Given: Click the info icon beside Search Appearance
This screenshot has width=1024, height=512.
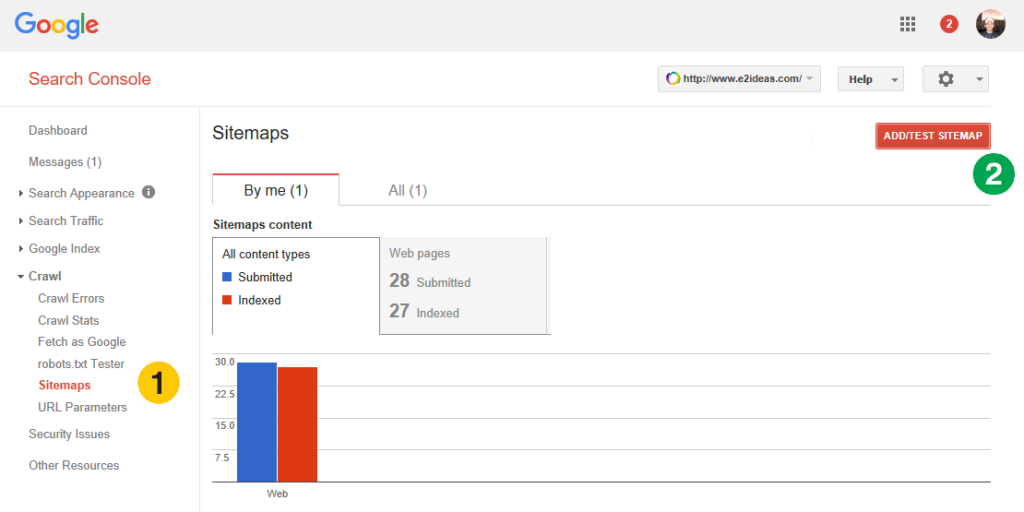Looking at the screenshot, I should pos(148,193).
